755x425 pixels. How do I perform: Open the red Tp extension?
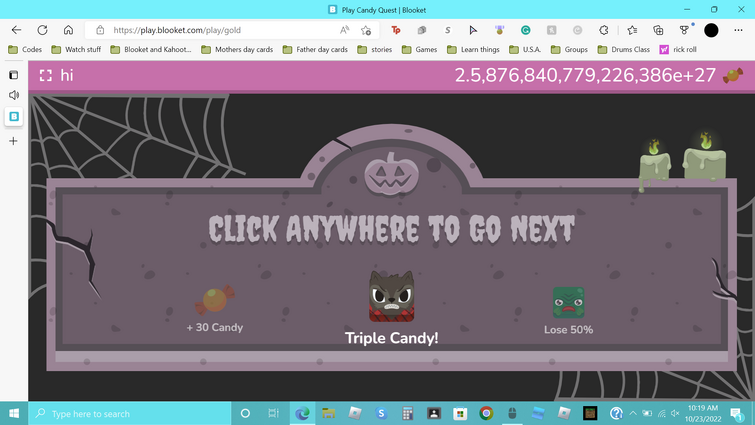[x=396, y=30]
